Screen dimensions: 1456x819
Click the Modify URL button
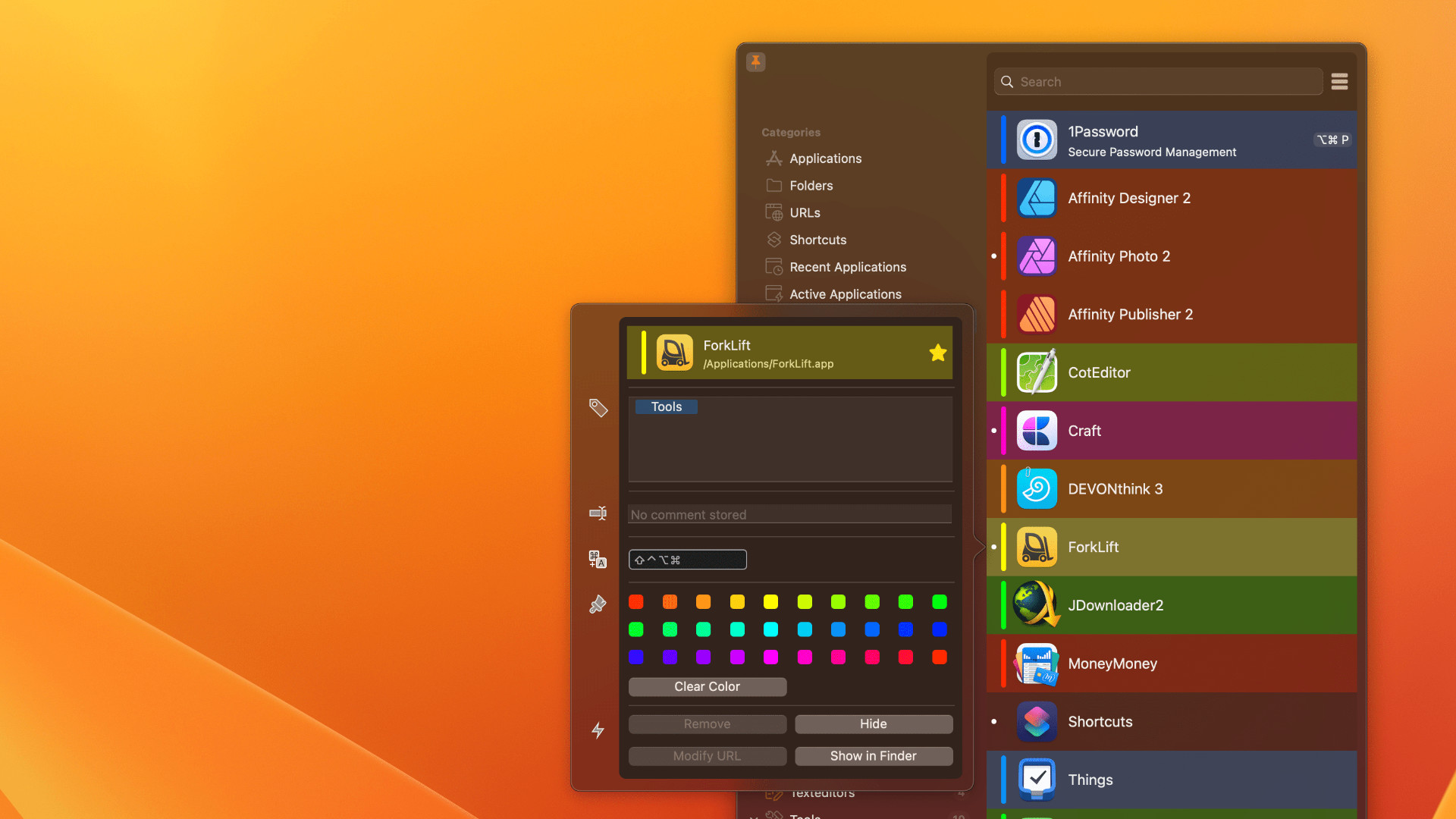pos(708,756)
